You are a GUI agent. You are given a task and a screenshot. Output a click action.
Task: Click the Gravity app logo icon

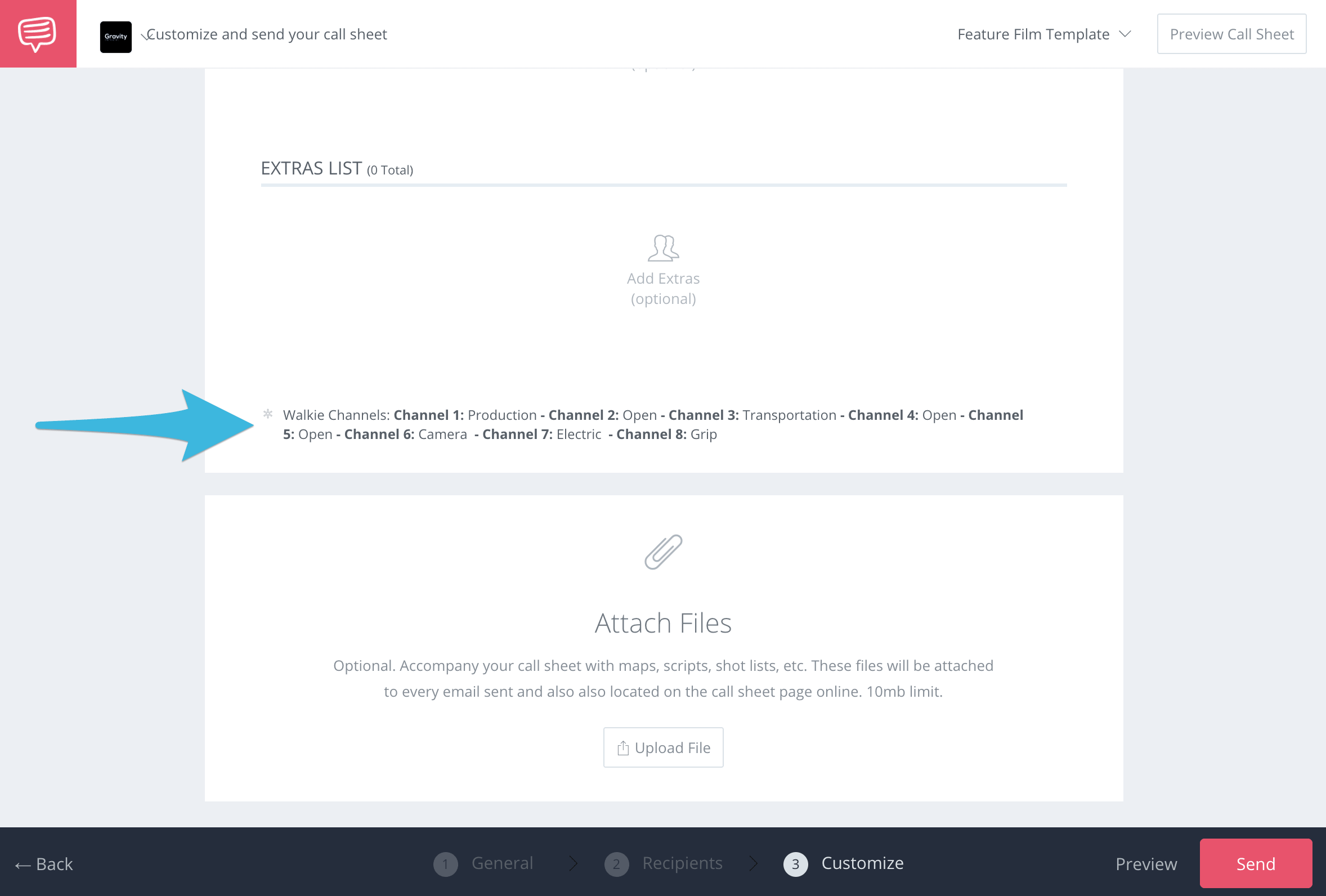(x=114, y=34)
